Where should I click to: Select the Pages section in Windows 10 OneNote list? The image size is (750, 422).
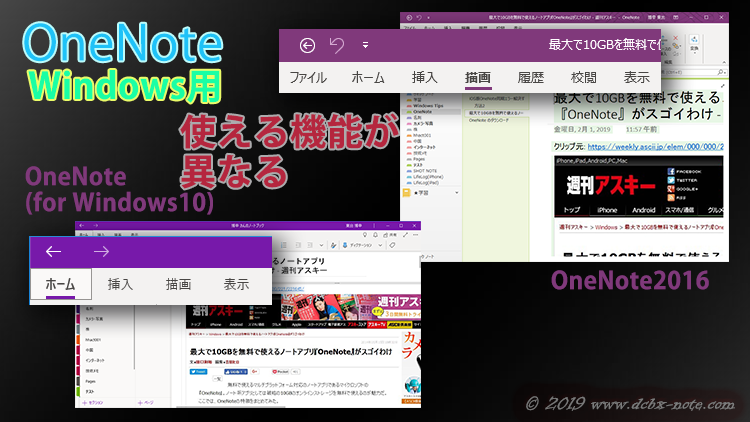[x=90, y=381]
